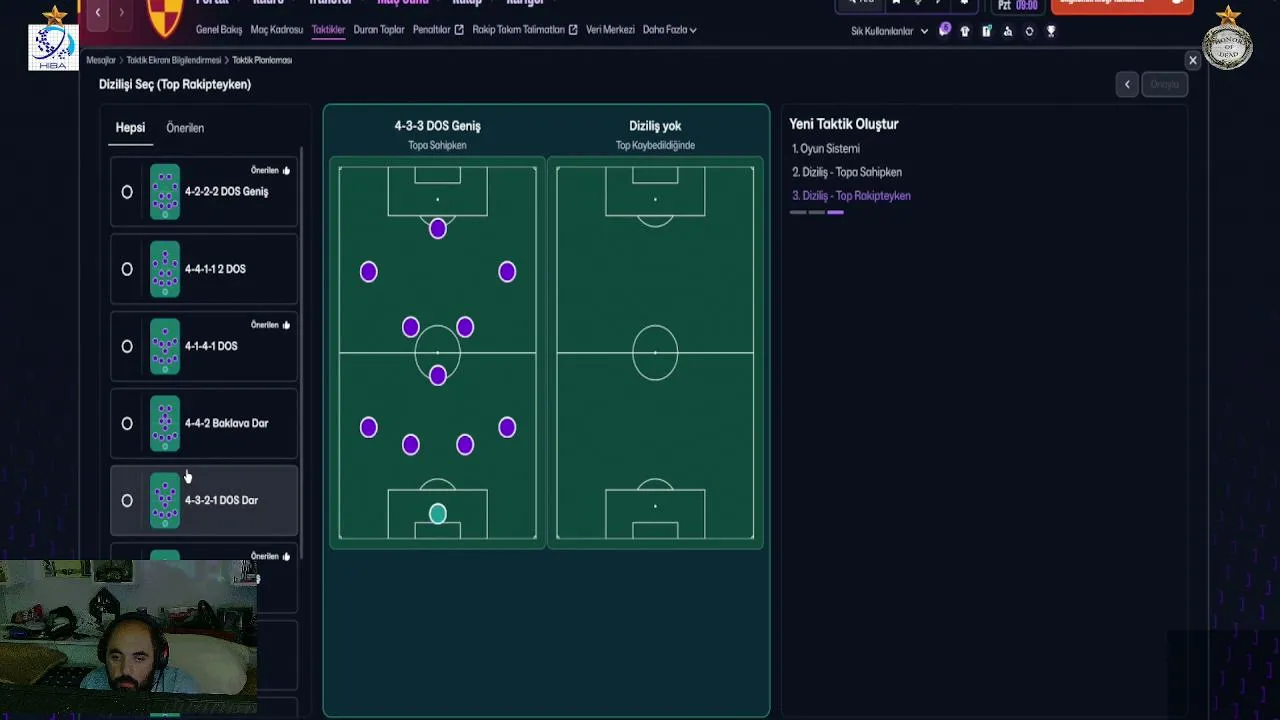This screenshot has height=720, width=1280.
Task: Open the messages icon with notification badge
Action: pyautogui.click(x=945, y=30)
